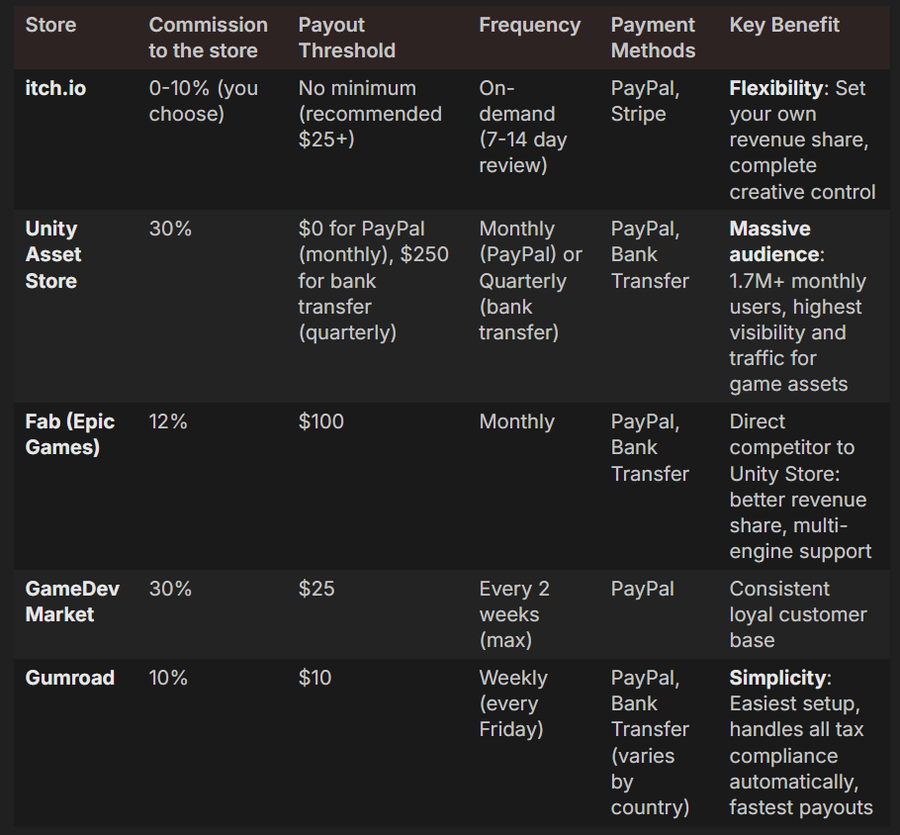Click the Every 2 weeks (max) frequency cell

(x=514, y=614)
